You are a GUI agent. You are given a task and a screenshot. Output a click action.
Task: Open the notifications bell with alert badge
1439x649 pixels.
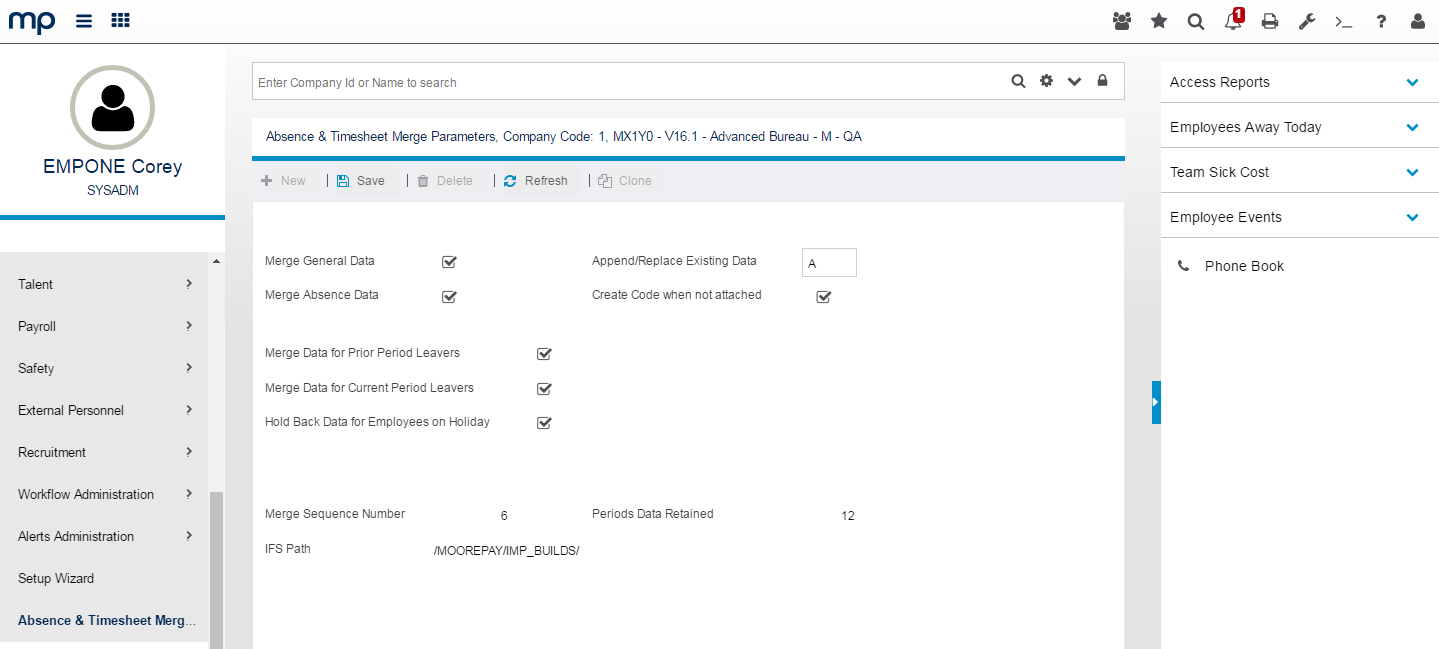point(1233,20)
